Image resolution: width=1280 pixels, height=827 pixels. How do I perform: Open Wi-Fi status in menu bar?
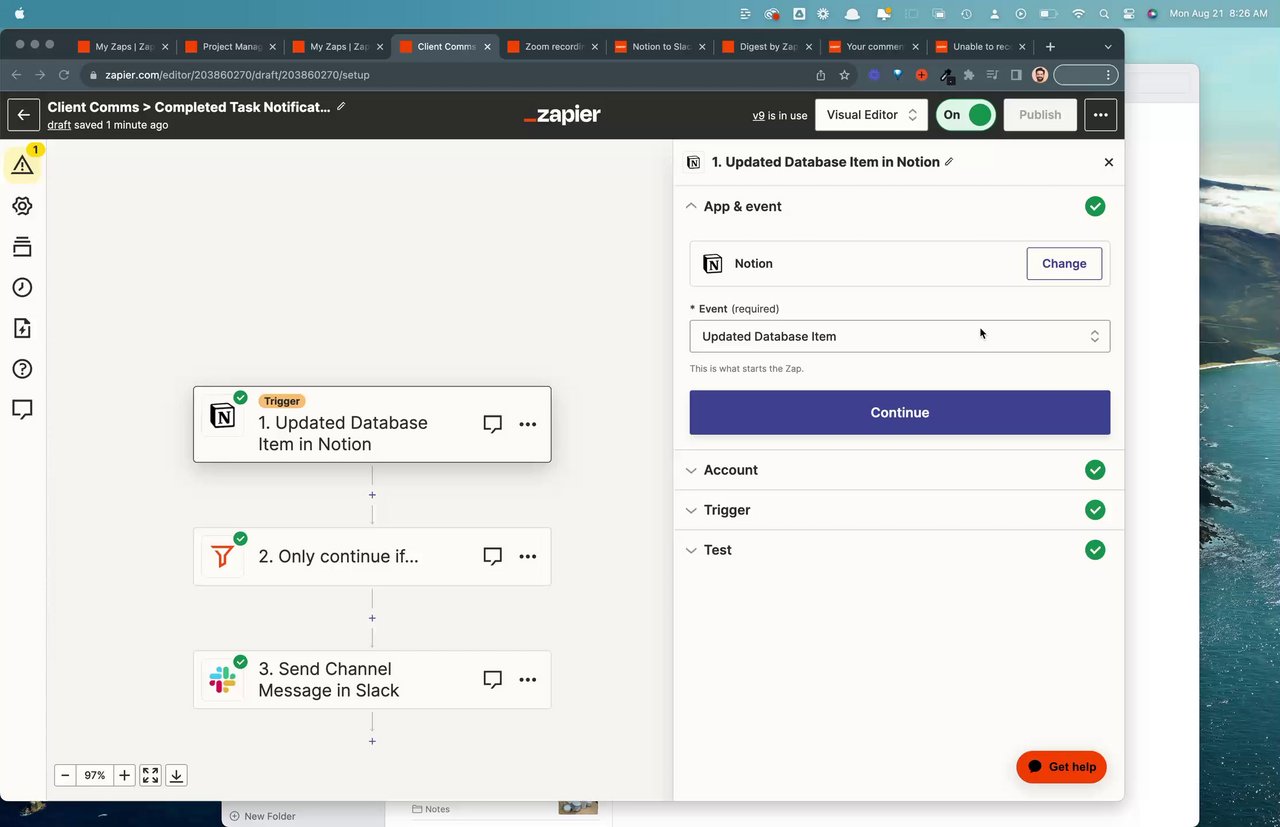pos(1078,14)
